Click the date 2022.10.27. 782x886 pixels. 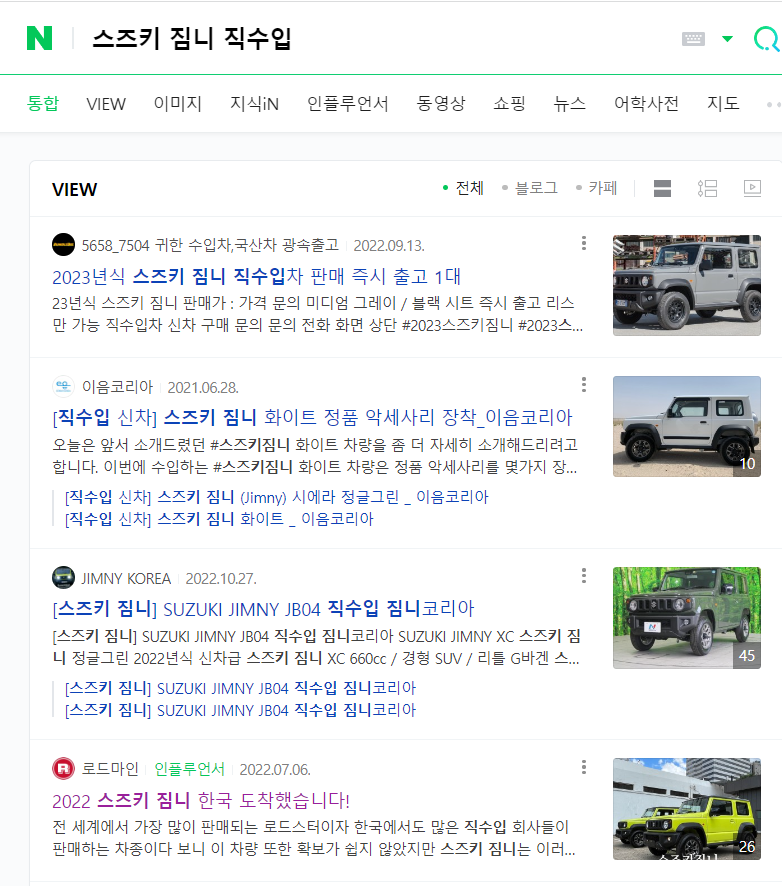221,579
